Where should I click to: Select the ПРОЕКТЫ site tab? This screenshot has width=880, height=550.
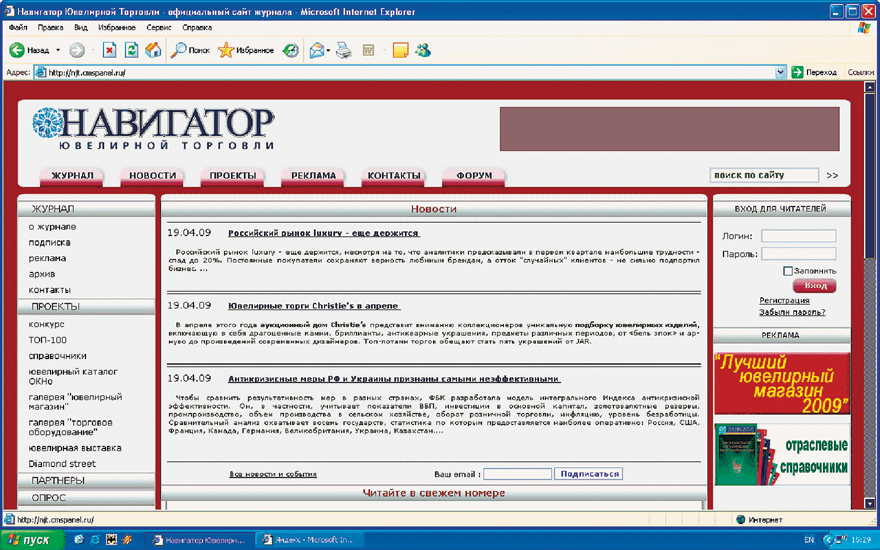(x=233, y=176)
